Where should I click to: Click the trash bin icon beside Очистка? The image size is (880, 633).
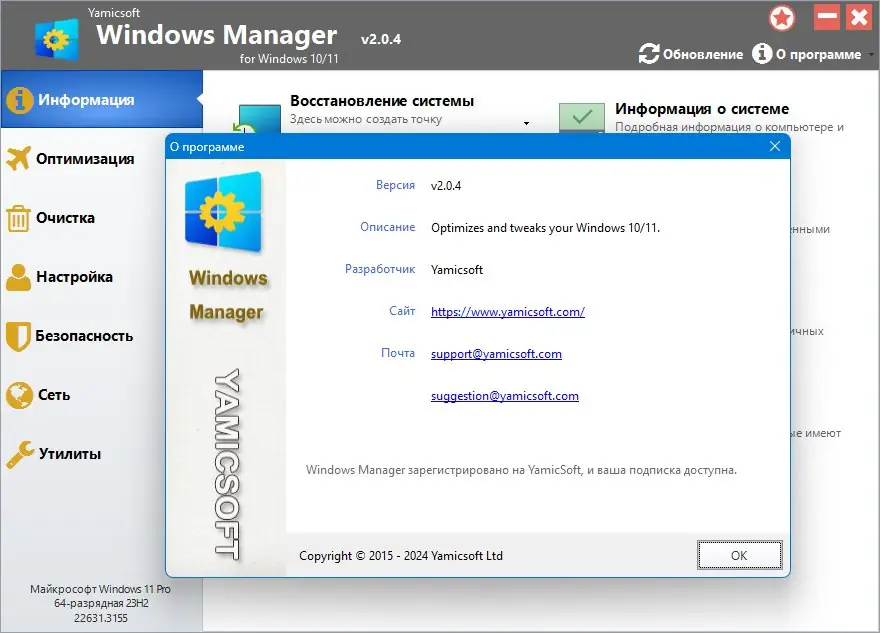click(x=18, y=218)
